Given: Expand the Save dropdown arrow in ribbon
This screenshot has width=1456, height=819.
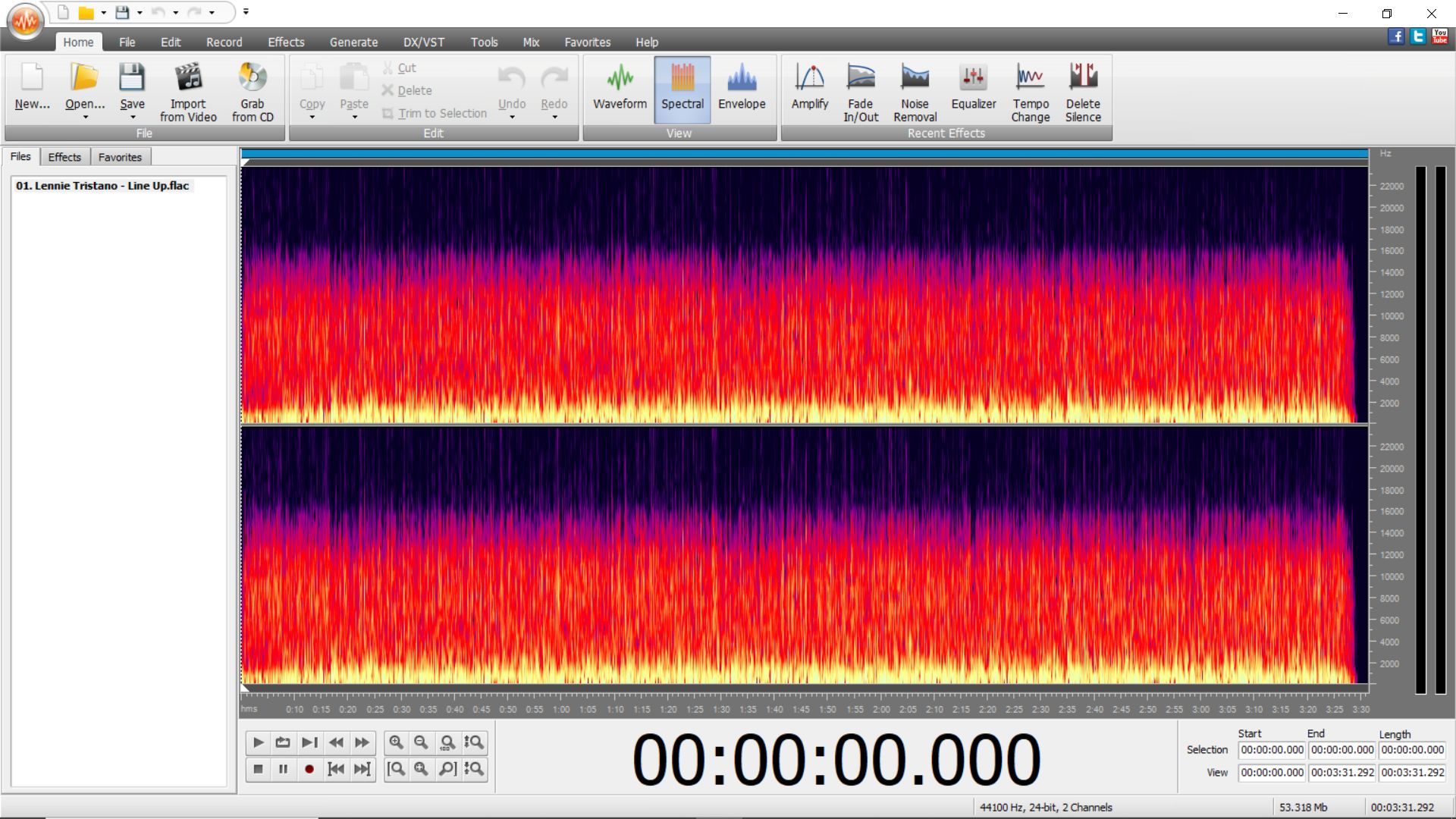Looking at the screenshot, I should (x=133, y=117).
